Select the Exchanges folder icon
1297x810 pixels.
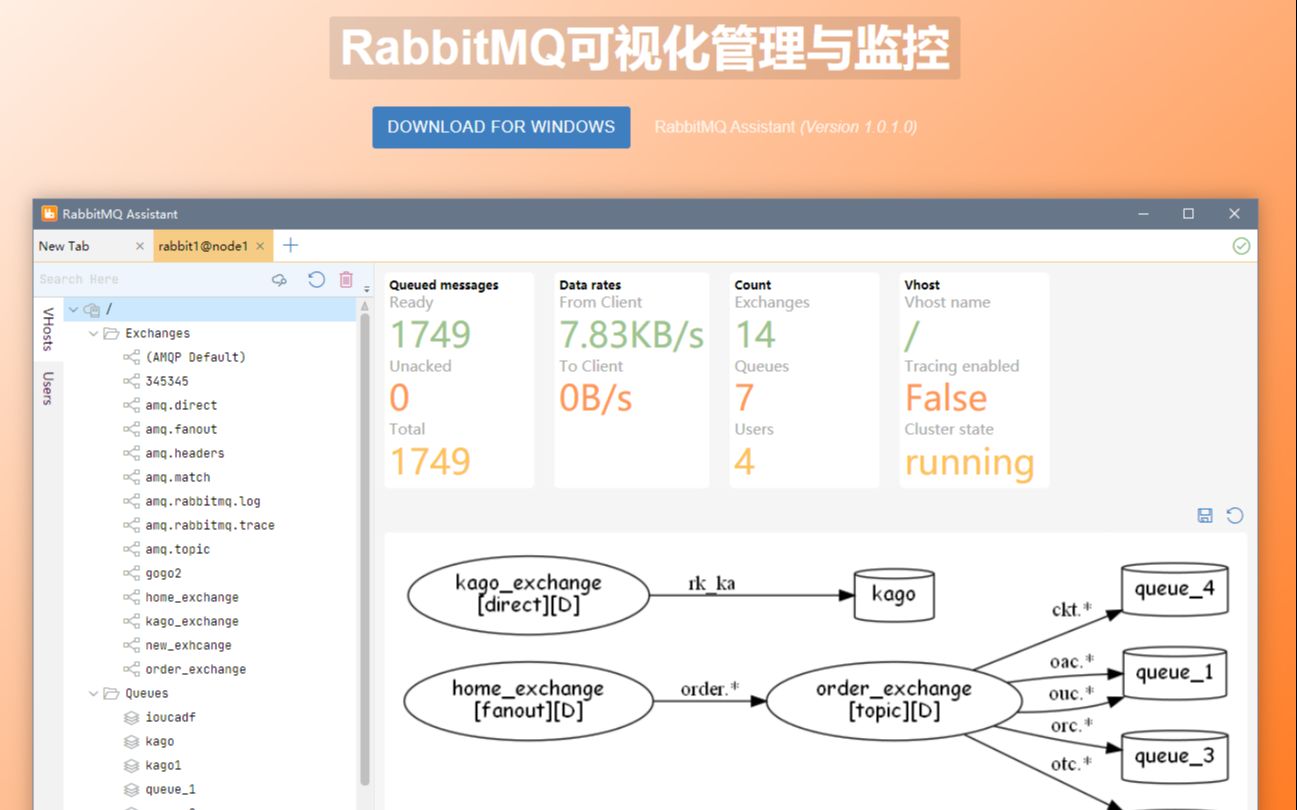coord(111,333)
